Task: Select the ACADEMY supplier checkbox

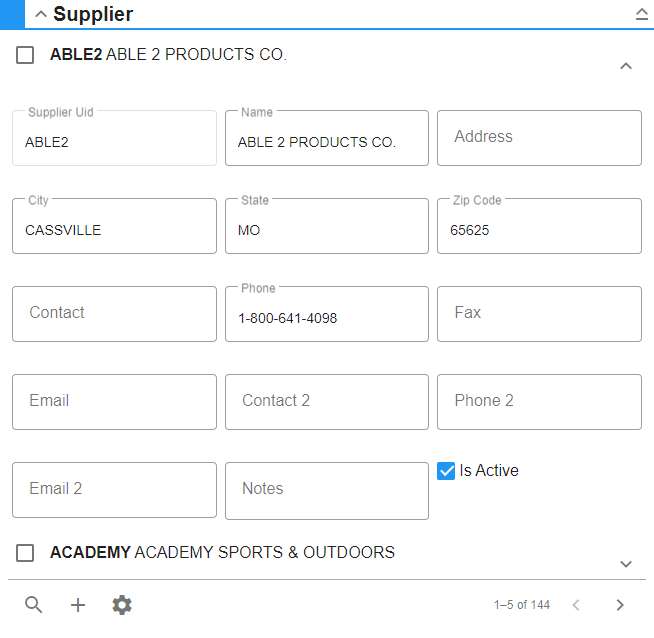Action: [25, 553]
